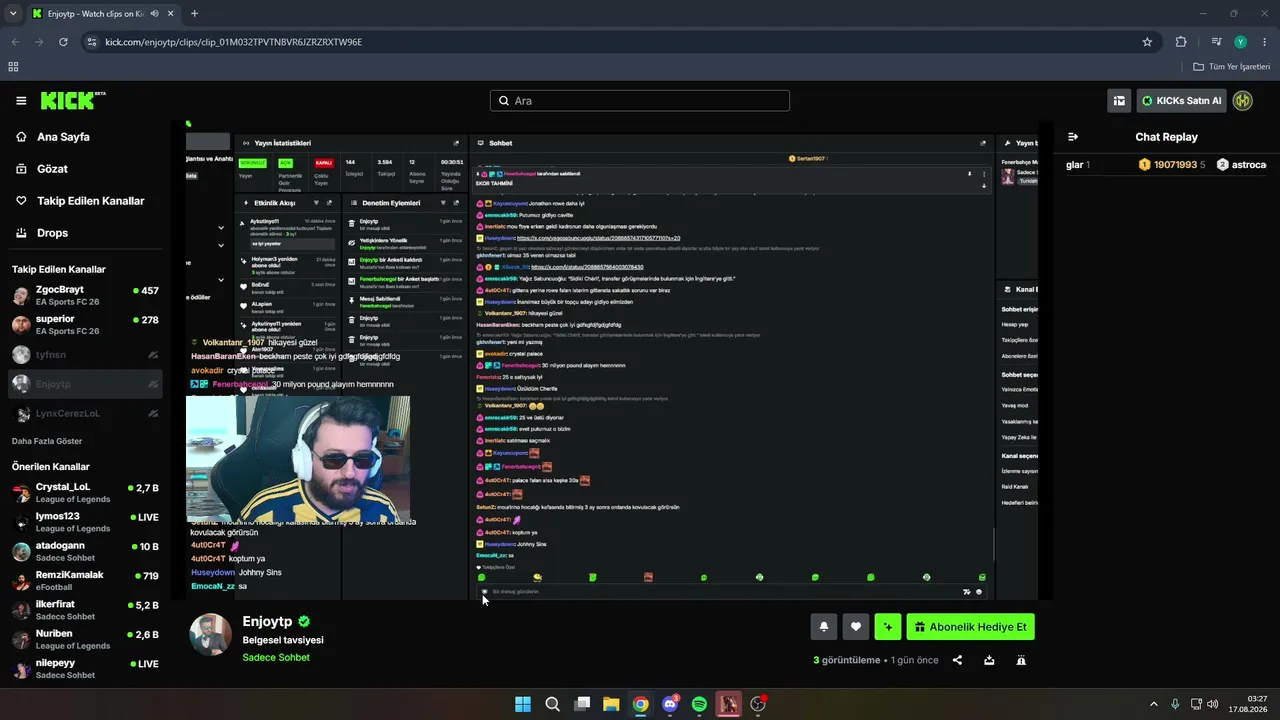The height and width of the screenshot is (720, 1280).
Task: Select offline channel tyfnsn
Action: pos(85,355)
